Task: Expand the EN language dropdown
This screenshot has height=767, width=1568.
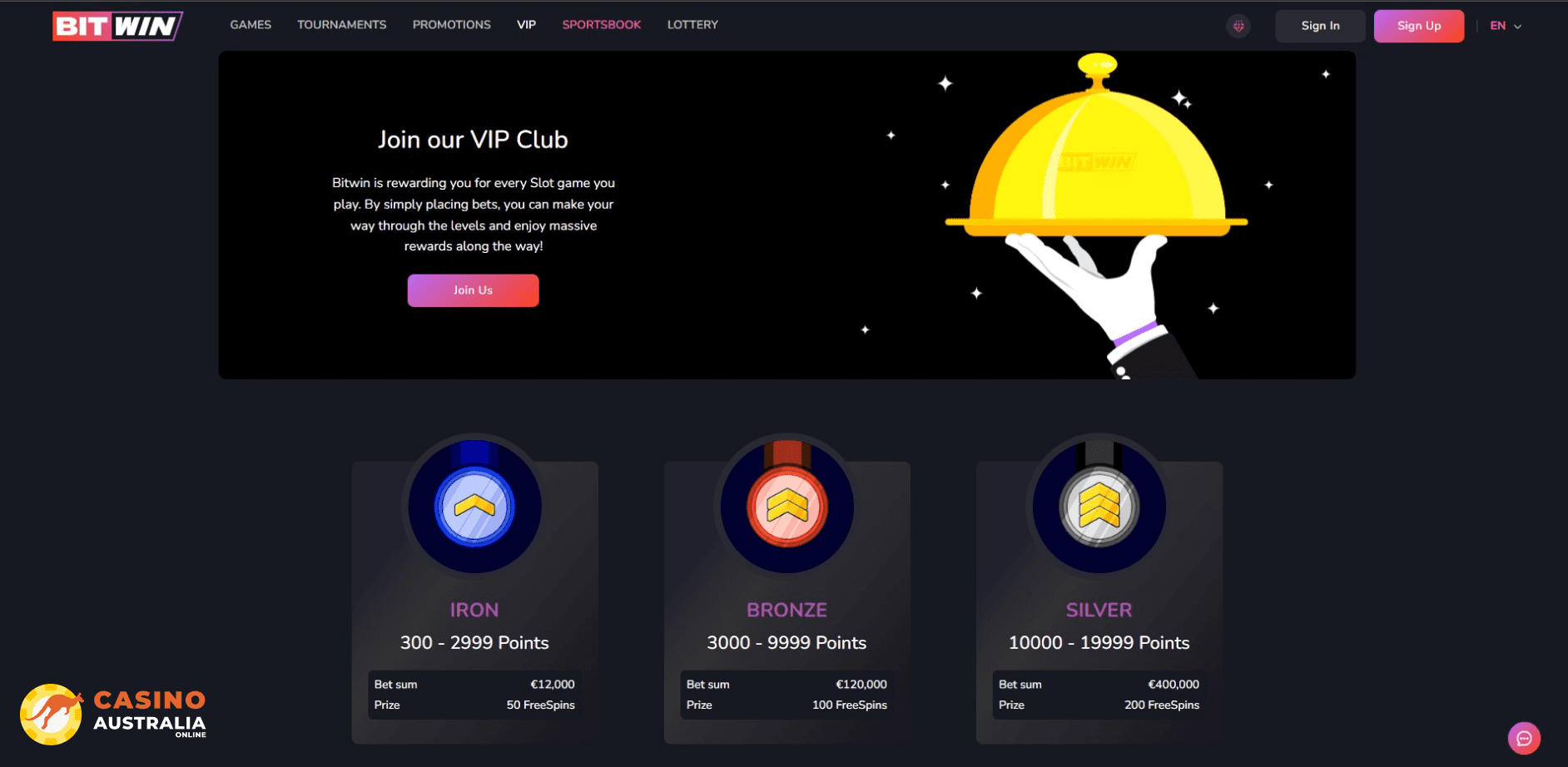Action: point(1506,26)
